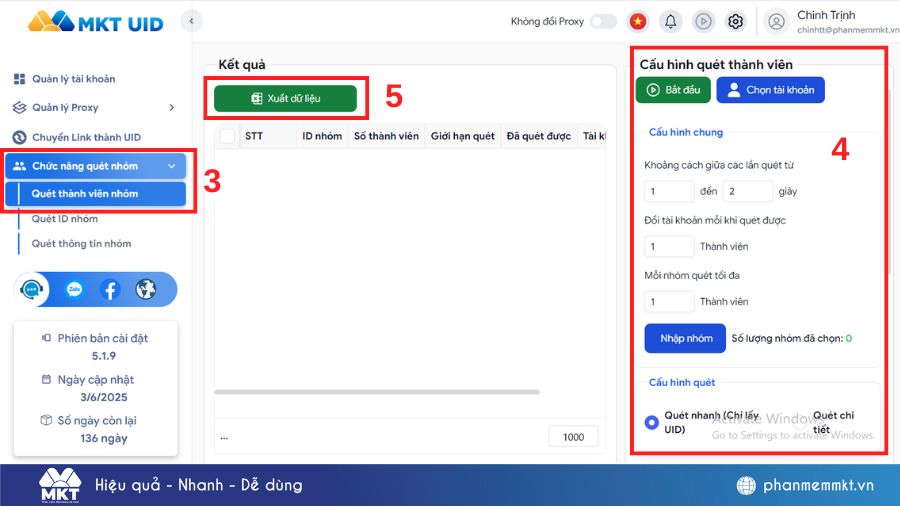The height and width of the screenshot is (506, 900).
Task: Click the Đổi tài khoản mỗi khi quét field
Action: click(x=669, y=246)
